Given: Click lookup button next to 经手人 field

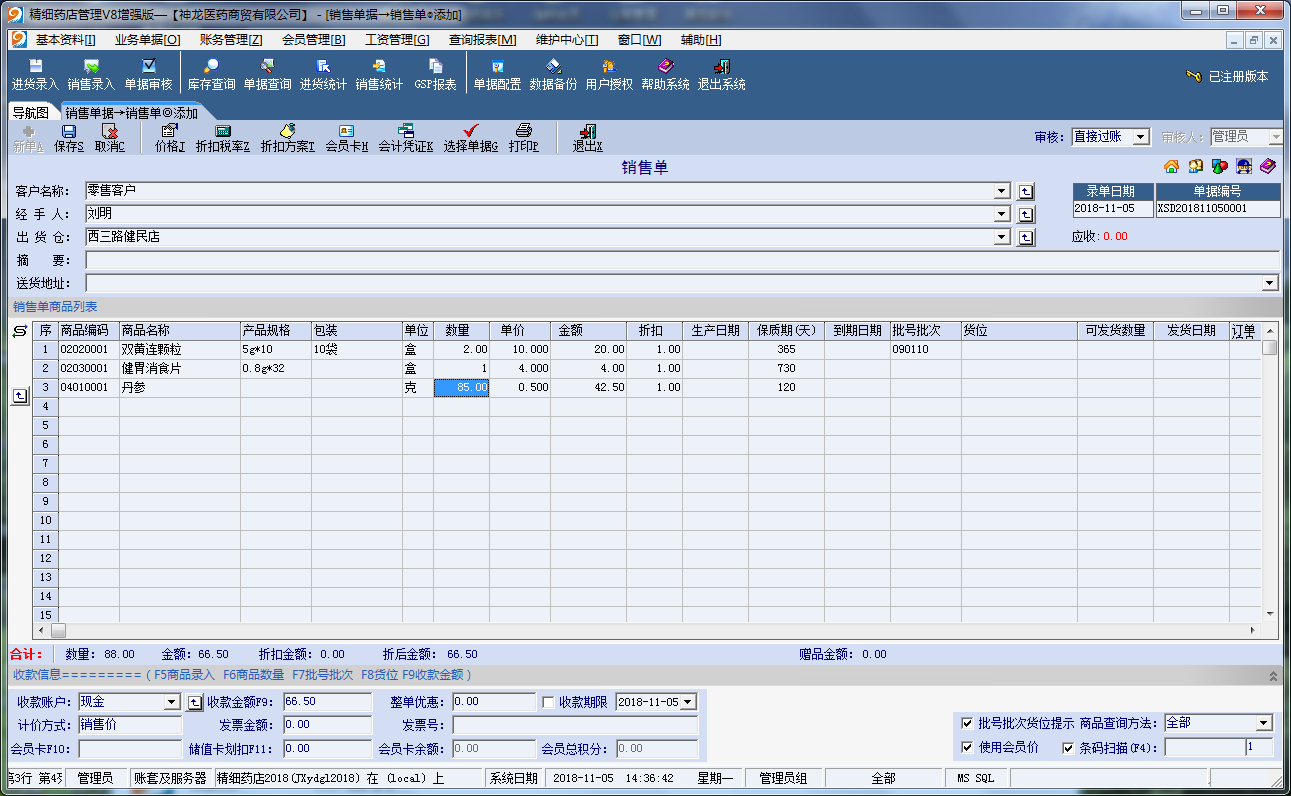Looking at the screenshot, I should (x=1026, y=214).
